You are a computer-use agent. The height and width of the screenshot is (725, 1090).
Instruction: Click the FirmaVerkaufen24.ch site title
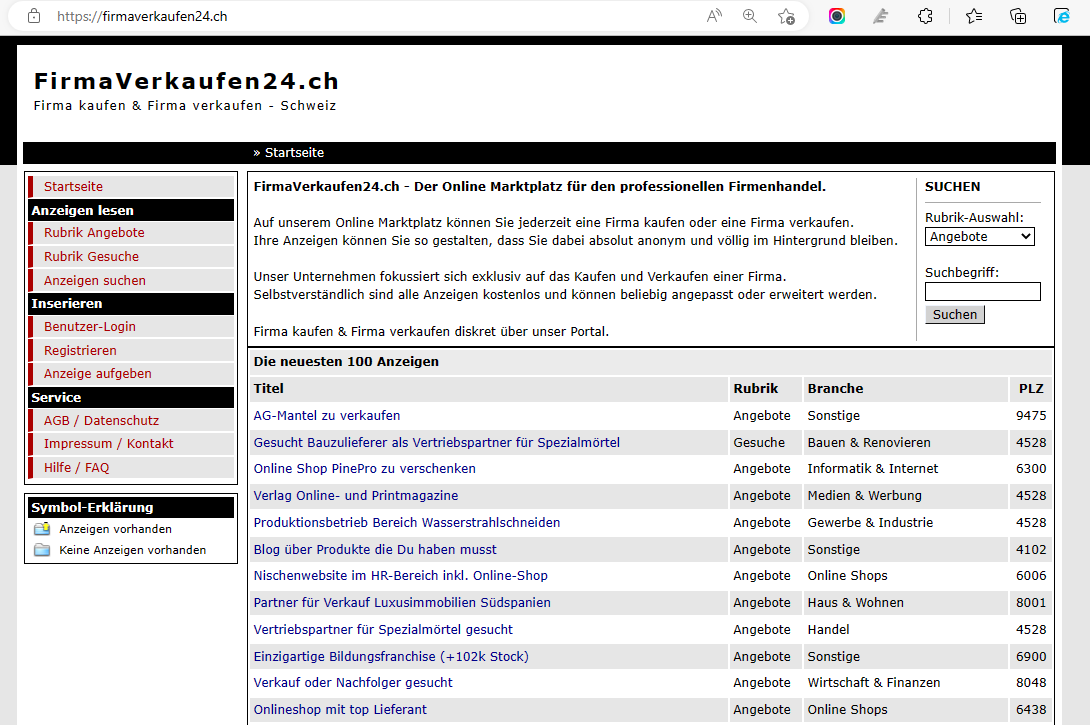186,81
